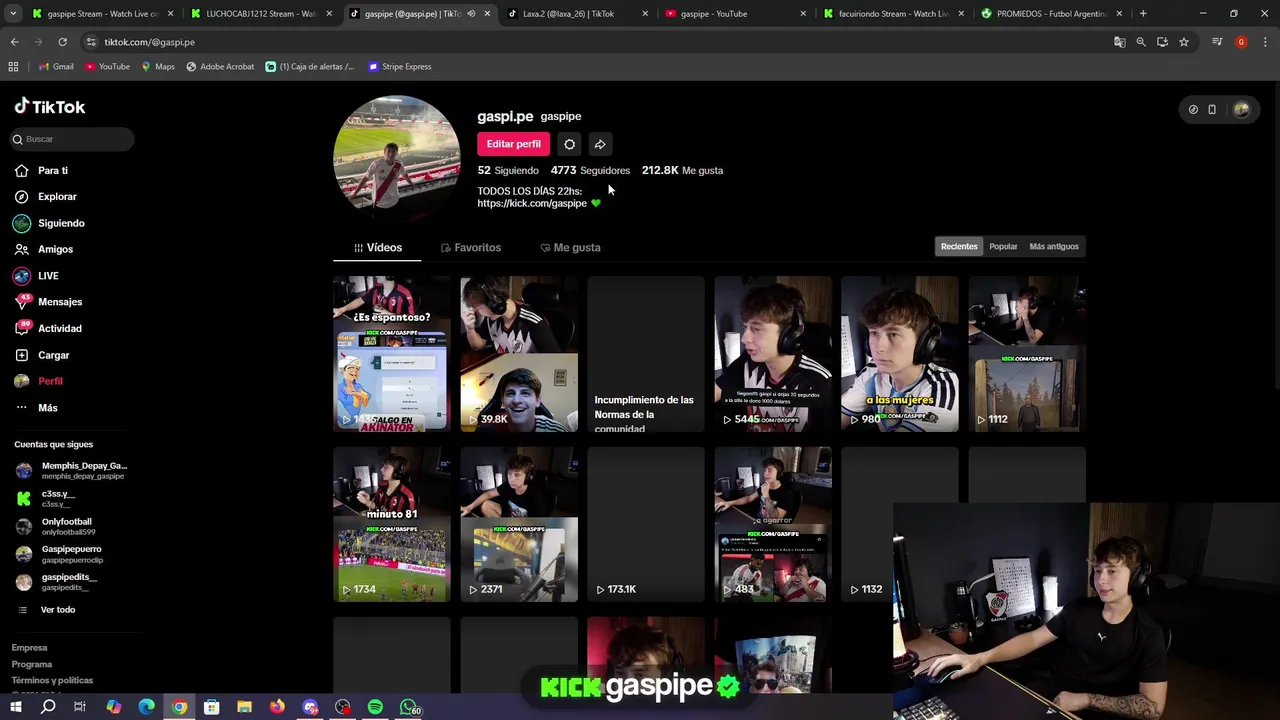1280x720 pixels.
Task: Open the Gaspipepuerro followed account
Action: pos(59,554)
